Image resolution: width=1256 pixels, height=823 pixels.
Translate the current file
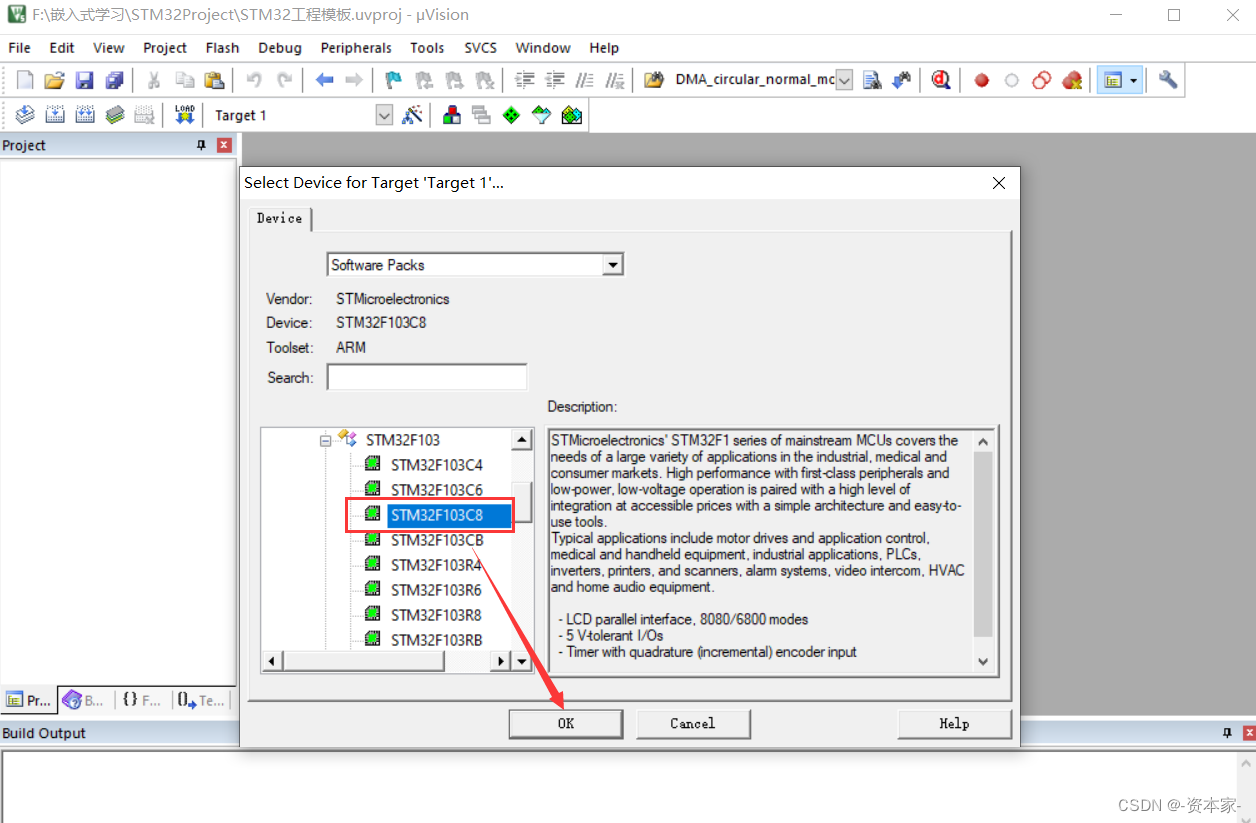(25, 115)
